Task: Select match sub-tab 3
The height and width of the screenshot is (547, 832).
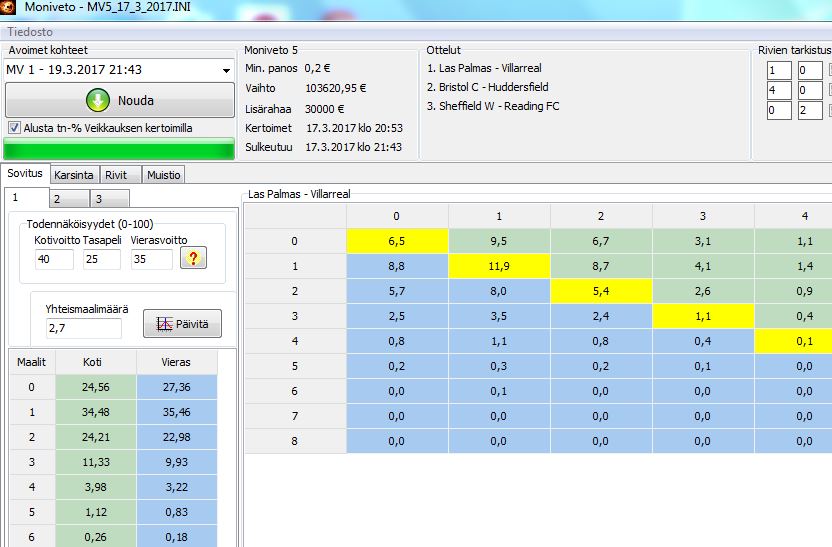Action: click(98, 198)
